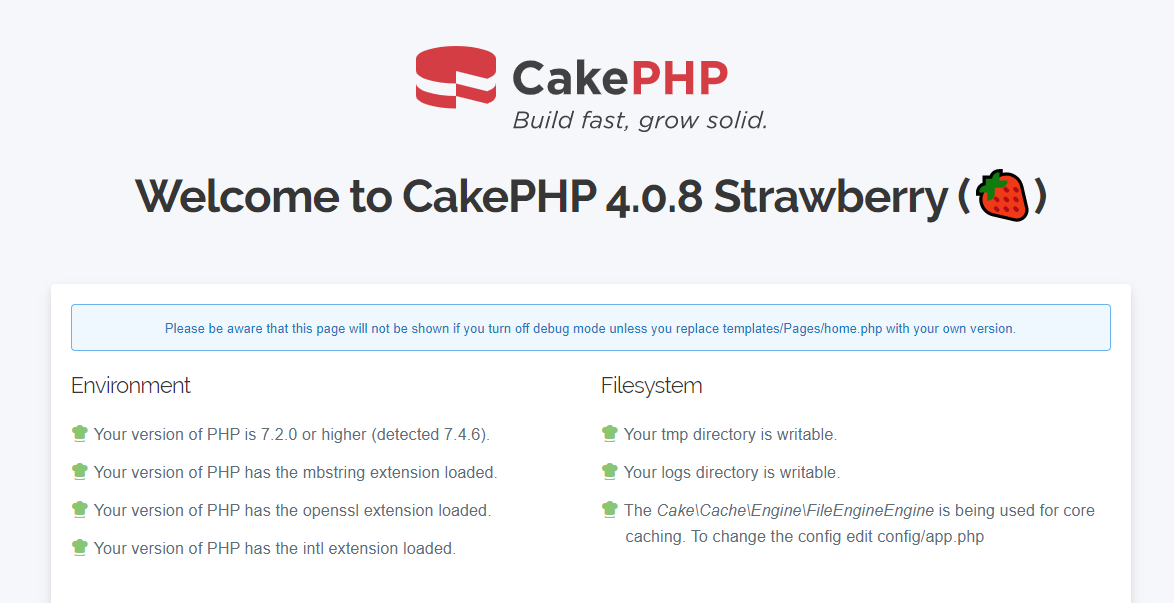This screenshot has width=1174, height=603.
Task: Click the chef hat icon beside openssl extension
Action: (80, 510)
